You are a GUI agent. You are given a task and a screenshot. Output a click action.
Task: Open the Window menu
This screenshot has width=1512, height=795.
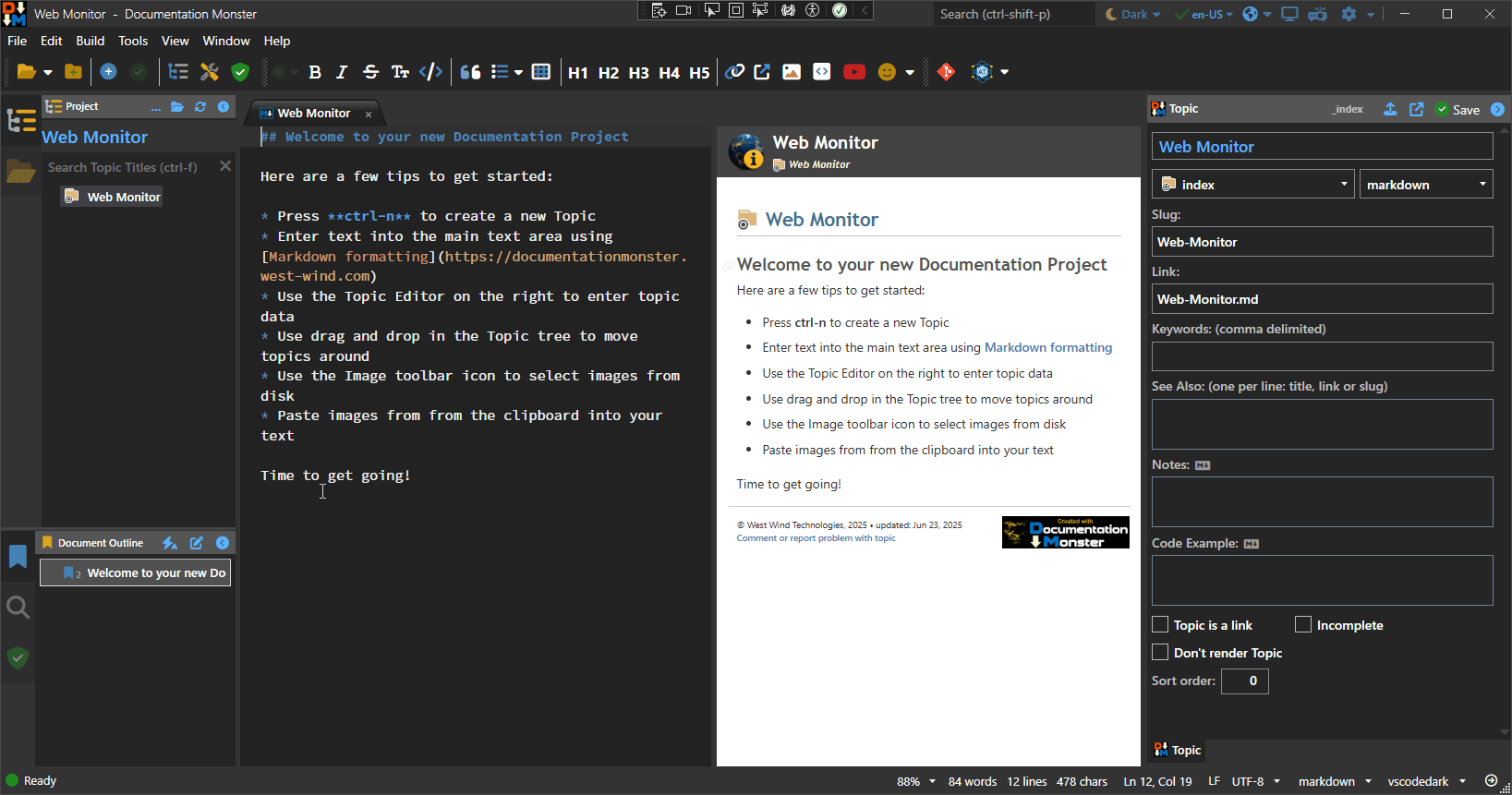click(x=226, y=41)
